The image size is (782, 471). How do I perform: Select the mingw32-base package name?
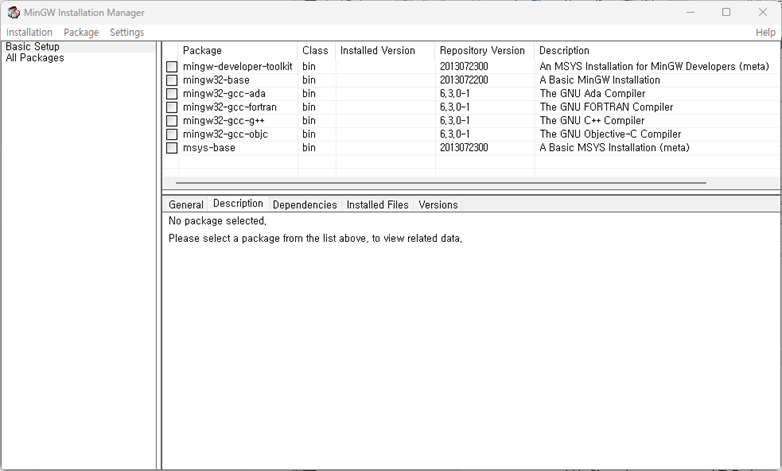216,80
